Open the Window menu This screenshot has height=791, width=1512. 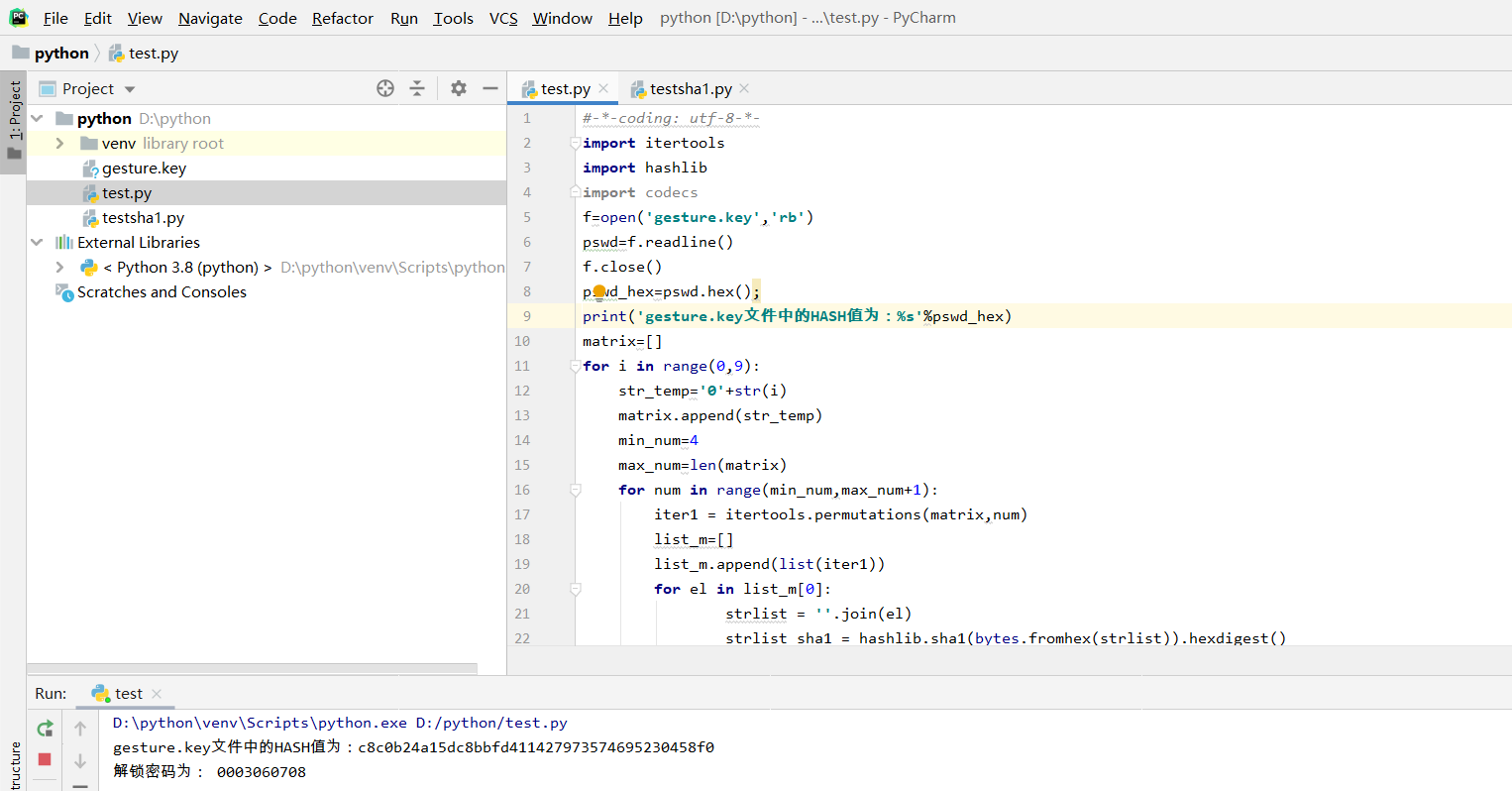click(562, 18)
